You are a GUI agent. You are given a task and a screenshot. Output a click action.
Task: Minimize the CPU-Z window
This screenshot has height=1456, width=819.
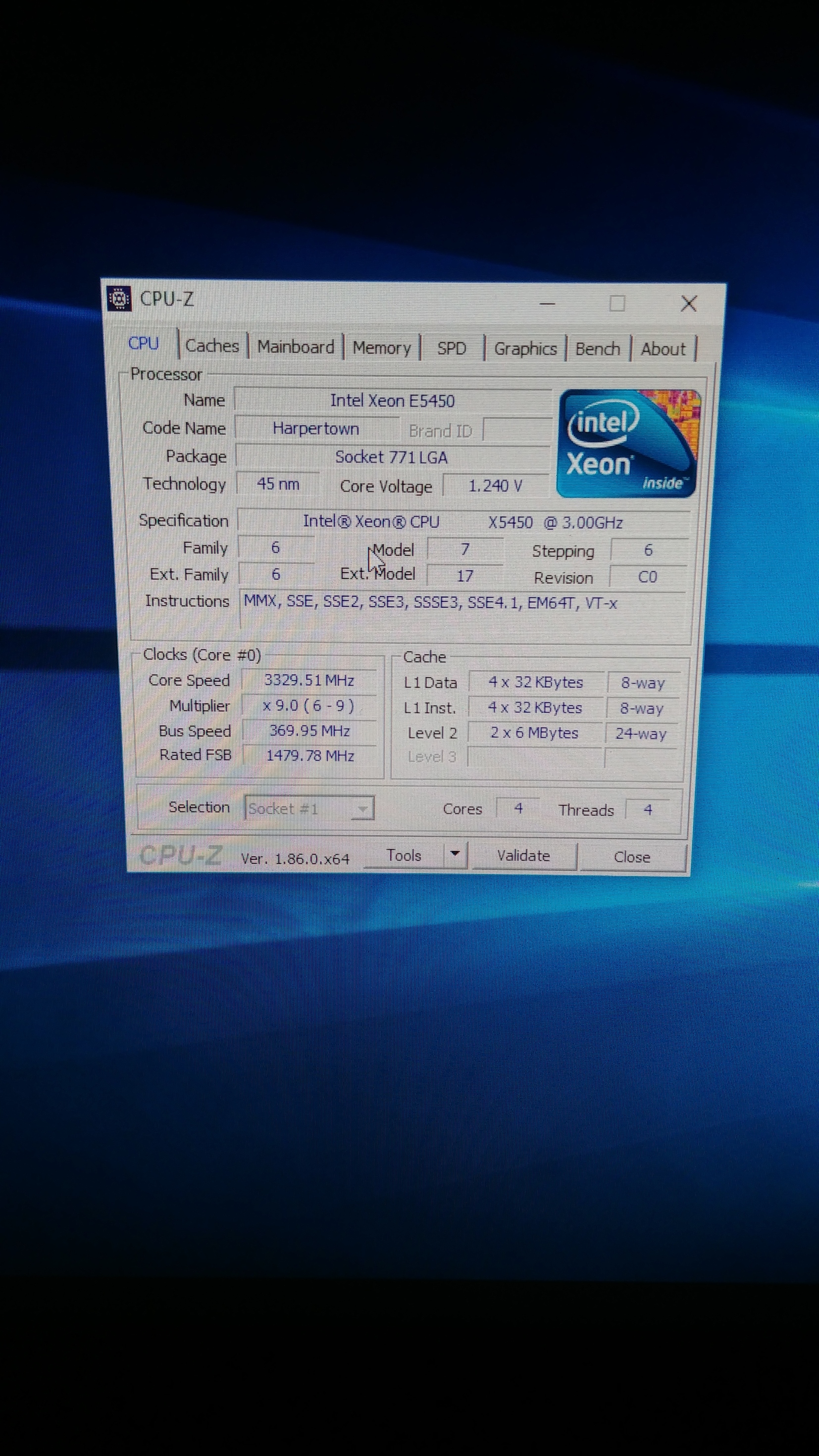547,303
